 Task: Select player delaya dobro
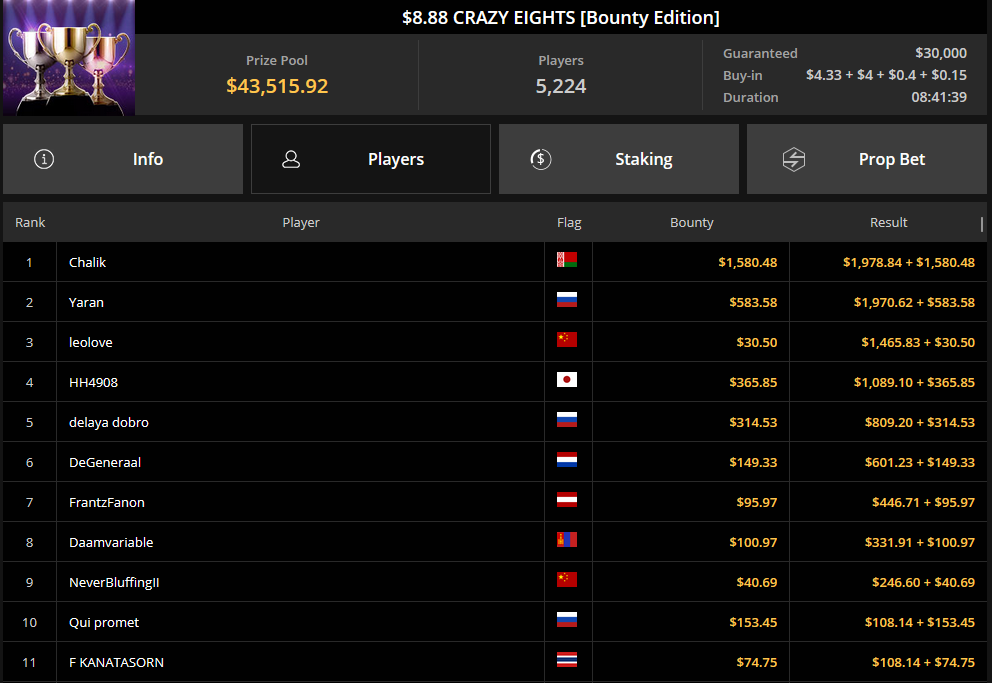pyautogui.click(x=109, y=422)
